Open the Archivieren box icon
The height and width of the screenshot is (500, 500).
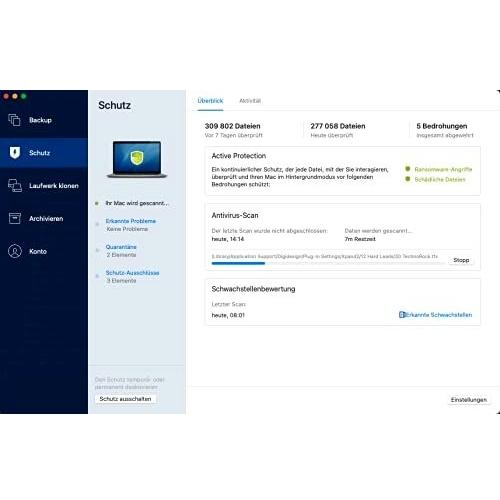[x=15, y=218]
